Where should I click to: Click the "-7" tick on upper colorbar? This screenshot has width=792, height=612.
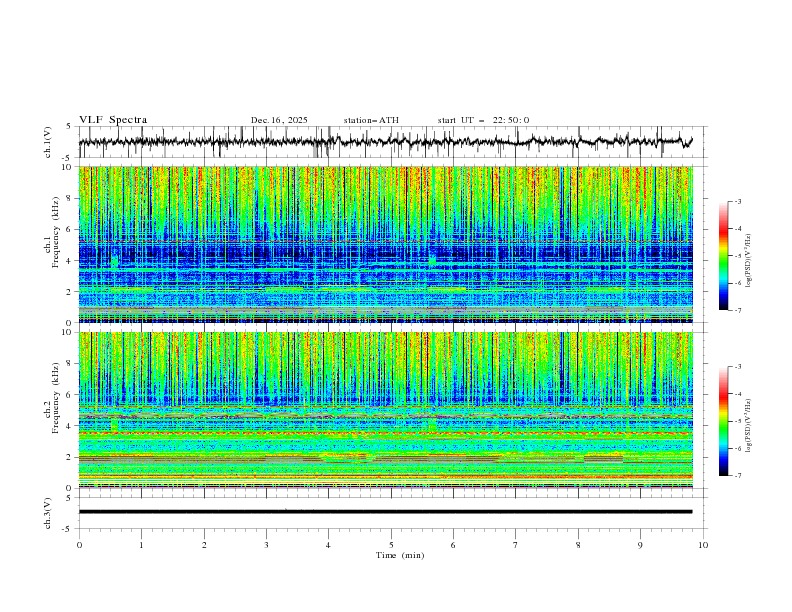pyautogui.click(x=737, y=311)
